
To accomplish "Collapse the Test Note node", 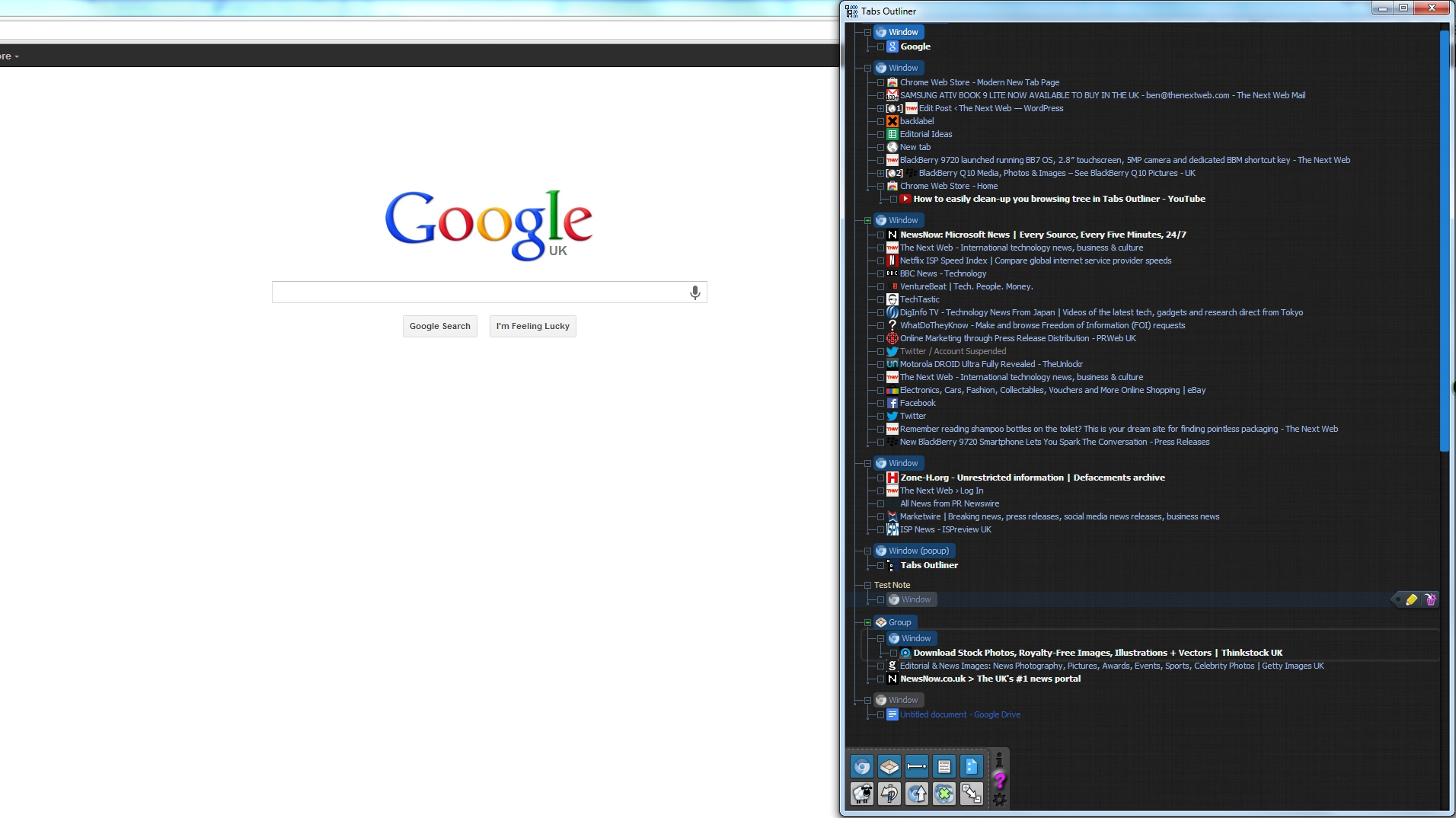I will pos(867,585).
